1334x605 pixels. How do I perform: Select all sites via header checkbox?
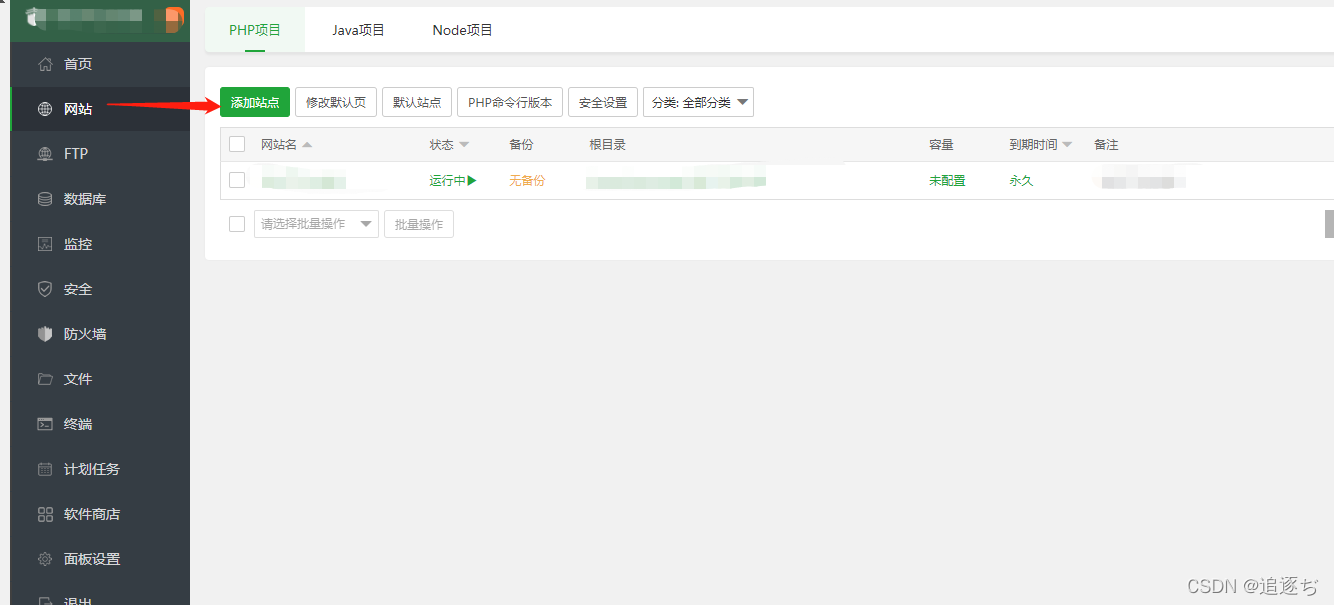click(x=236, y=143)
